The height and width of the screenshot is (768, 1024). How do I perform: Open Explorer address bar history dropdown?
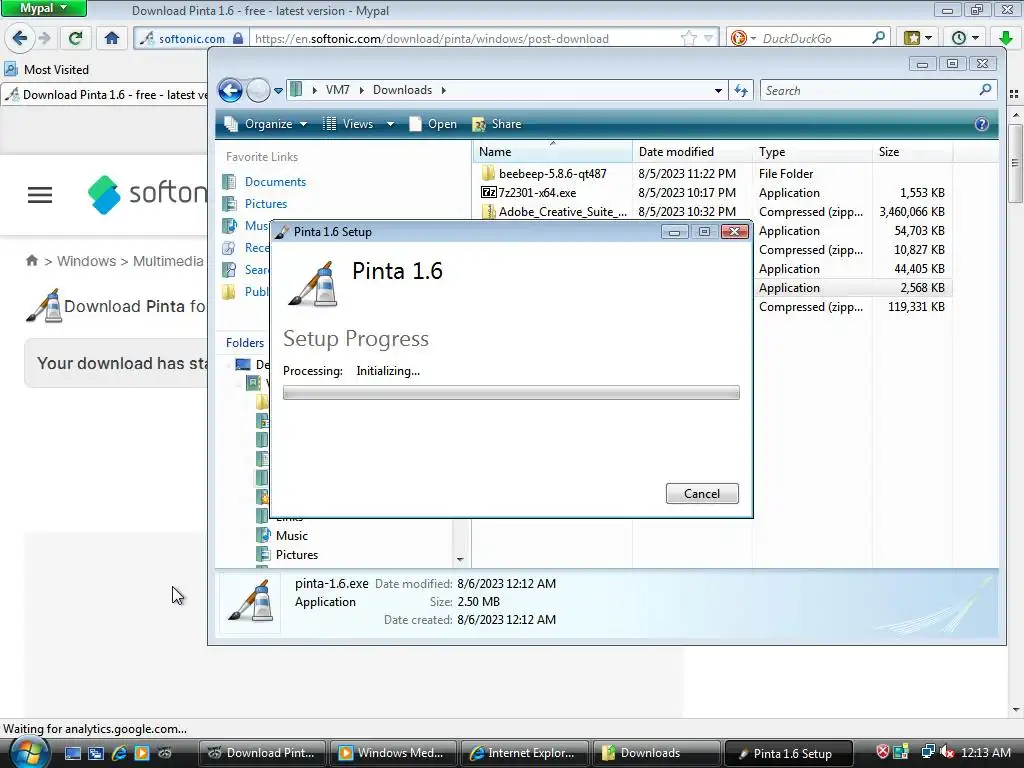(718, 90)
